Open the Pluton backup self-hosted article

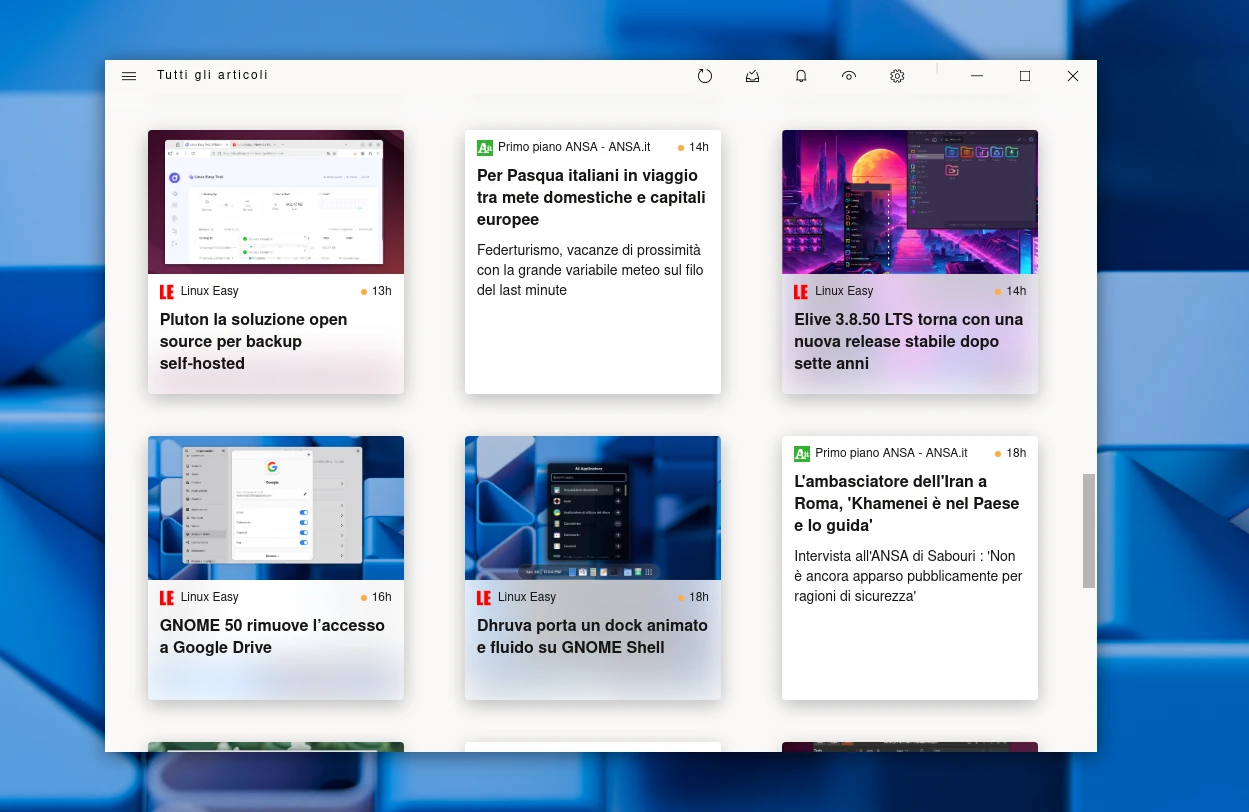coord(253,341)
